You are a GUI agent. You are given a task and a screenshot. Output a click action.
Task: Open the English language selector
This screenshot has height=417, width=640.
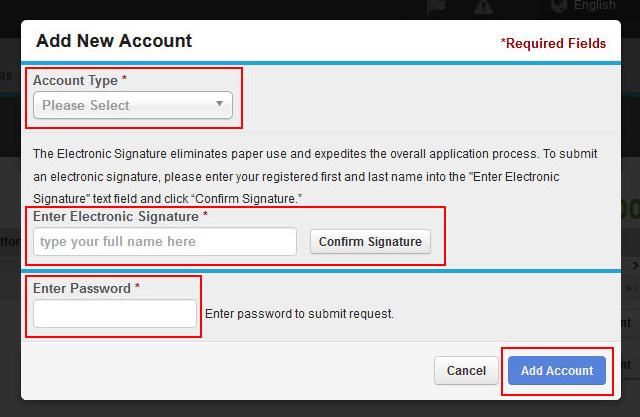click(594, 5)
